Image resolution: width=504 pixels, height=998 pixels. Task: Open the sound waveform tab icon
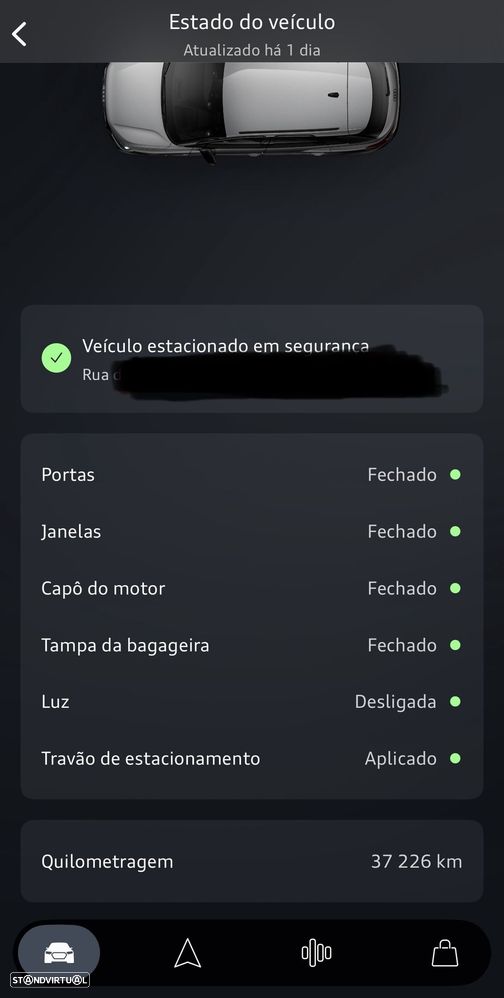pyautogui.click(x=316, y=953)
